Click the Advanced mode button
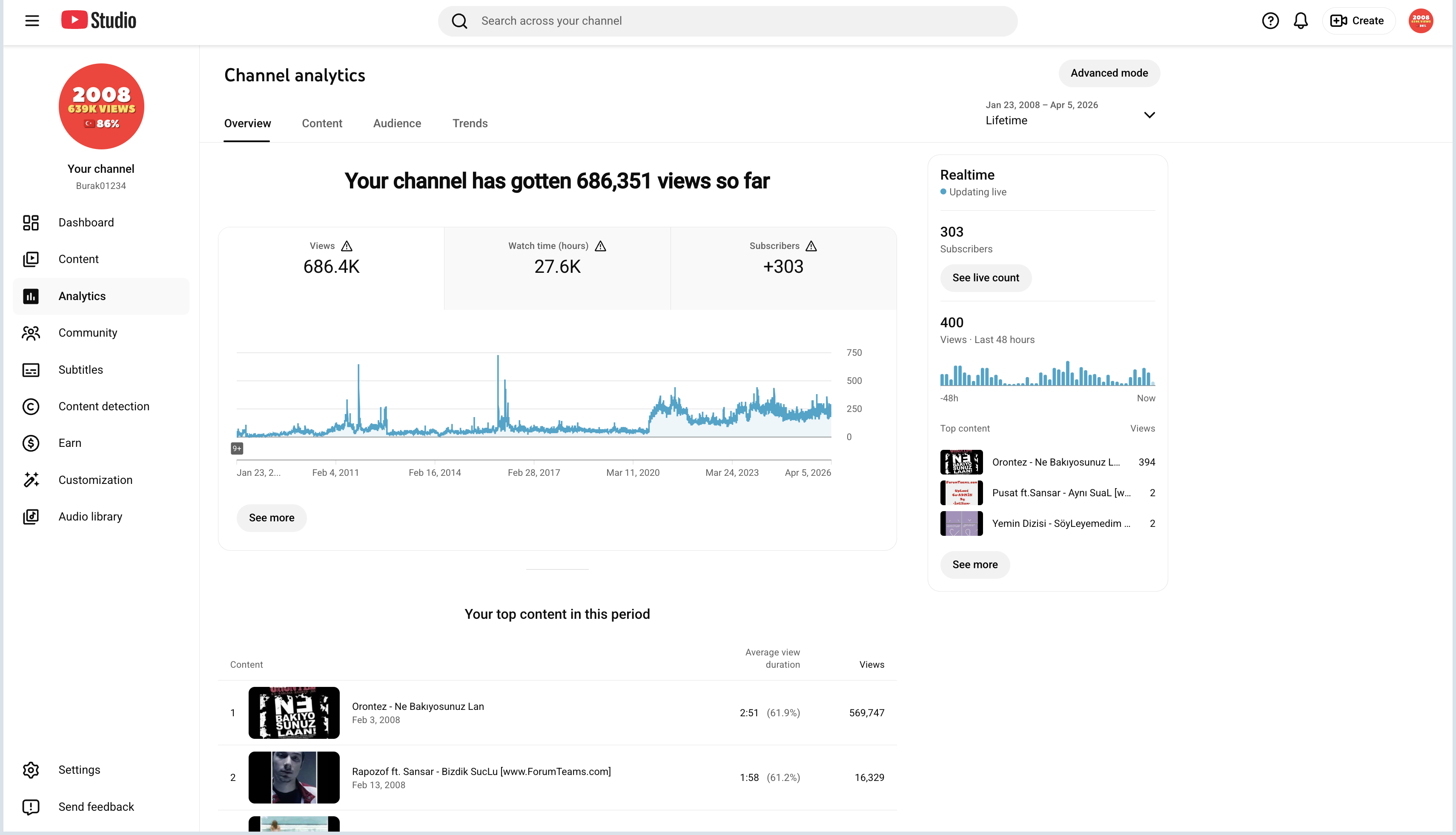The height and width of the screenshot is (835, 1456). point(1109,73)
